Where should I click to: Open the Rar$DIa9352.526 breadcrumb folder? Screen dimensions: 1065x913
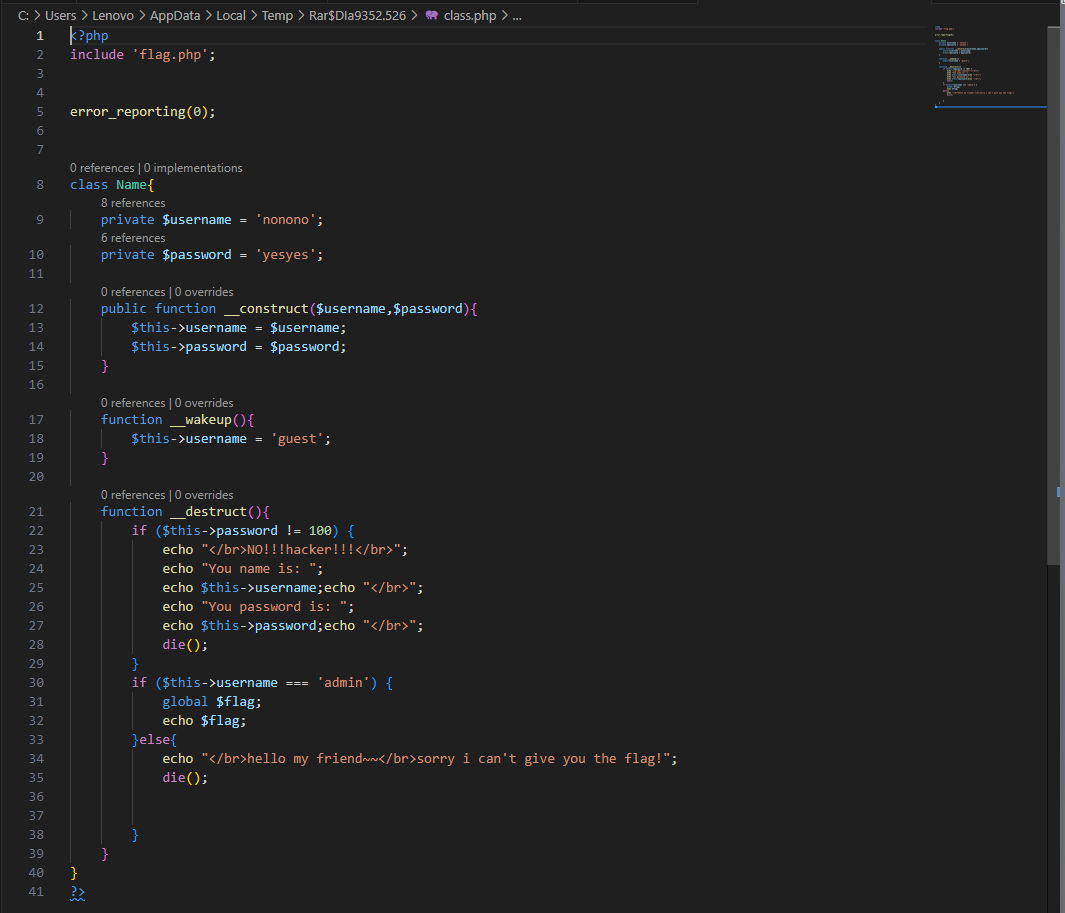coord(357,15)
